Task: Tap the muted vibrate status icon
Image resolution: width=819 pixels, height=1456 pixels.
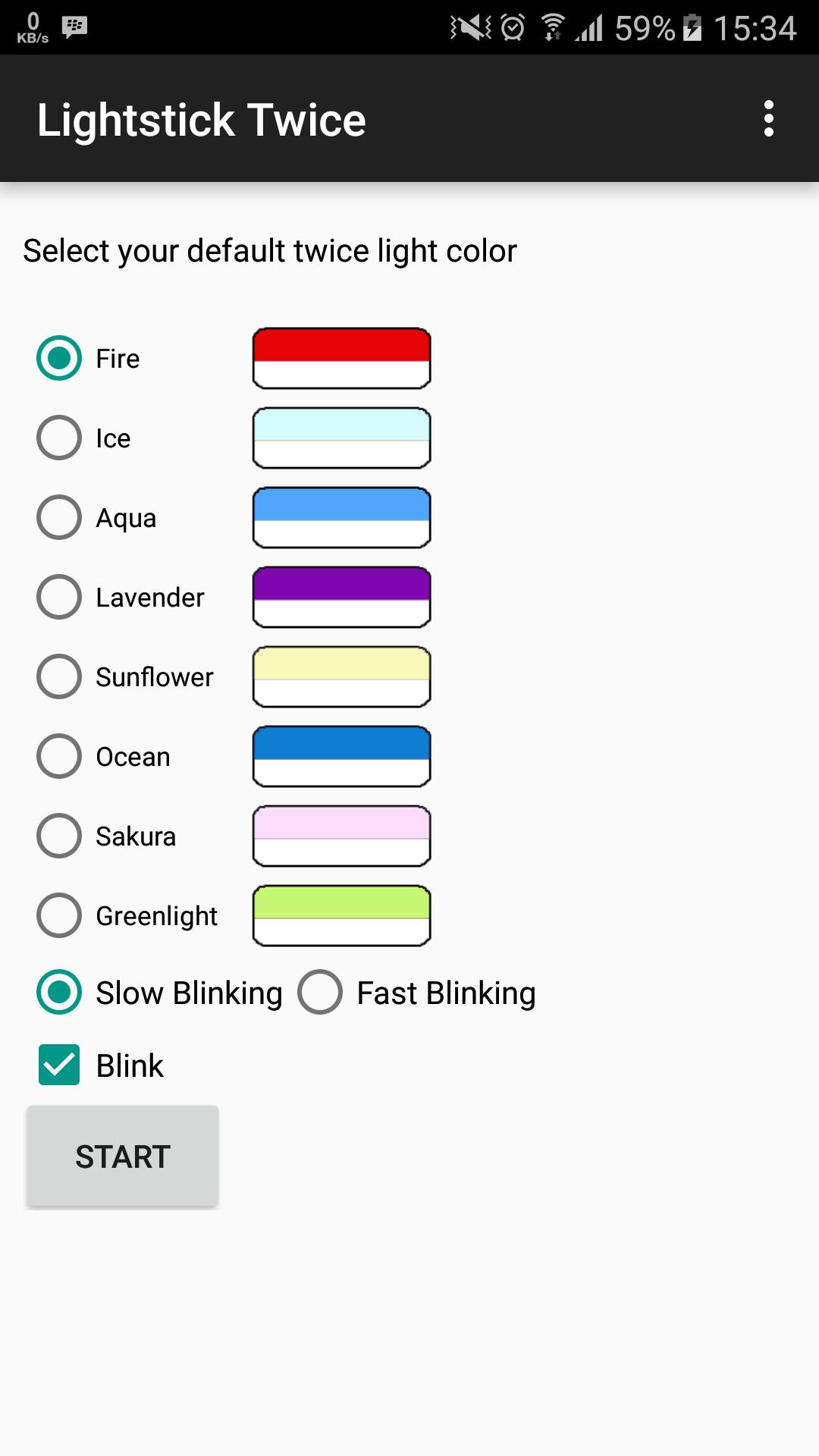Action: coord(470,28)
